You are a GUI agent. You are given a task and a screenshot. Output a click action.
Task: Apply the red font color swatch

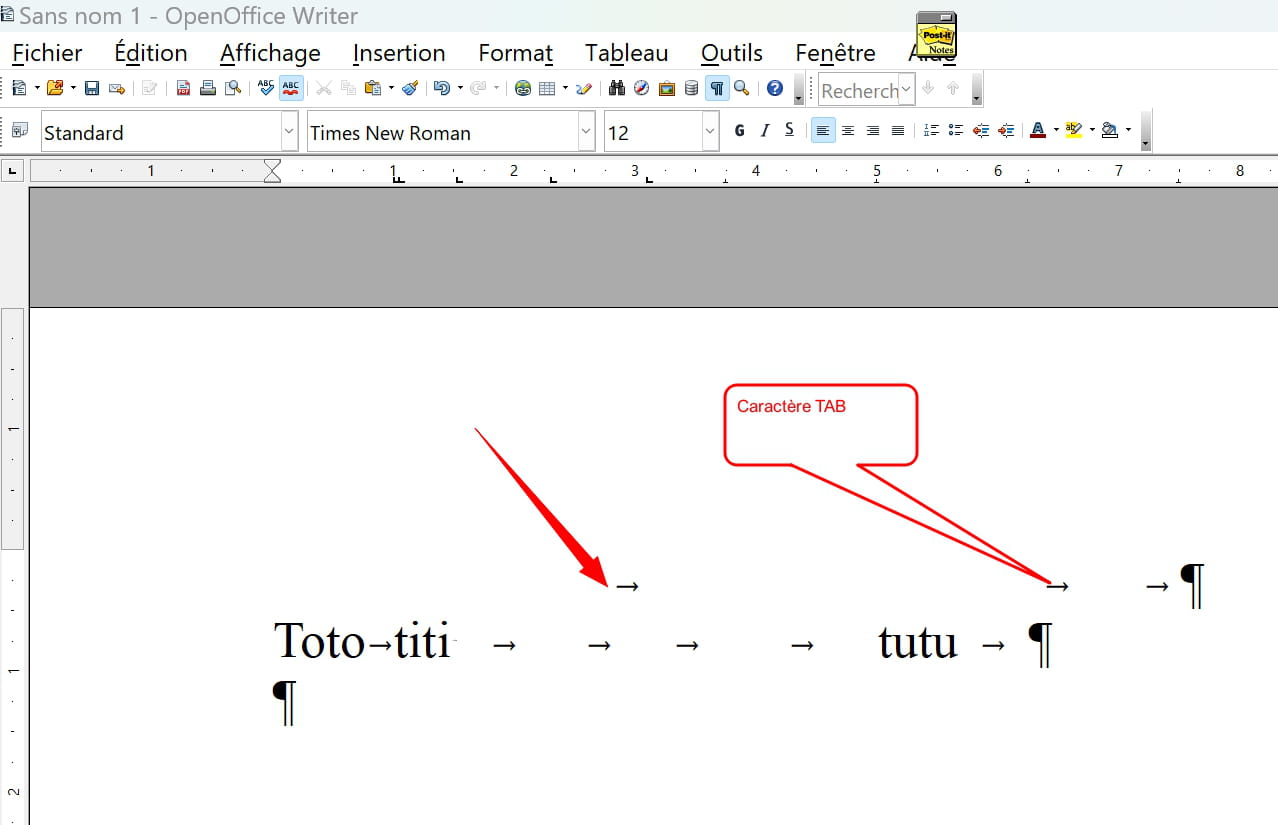pos(1037,131)
